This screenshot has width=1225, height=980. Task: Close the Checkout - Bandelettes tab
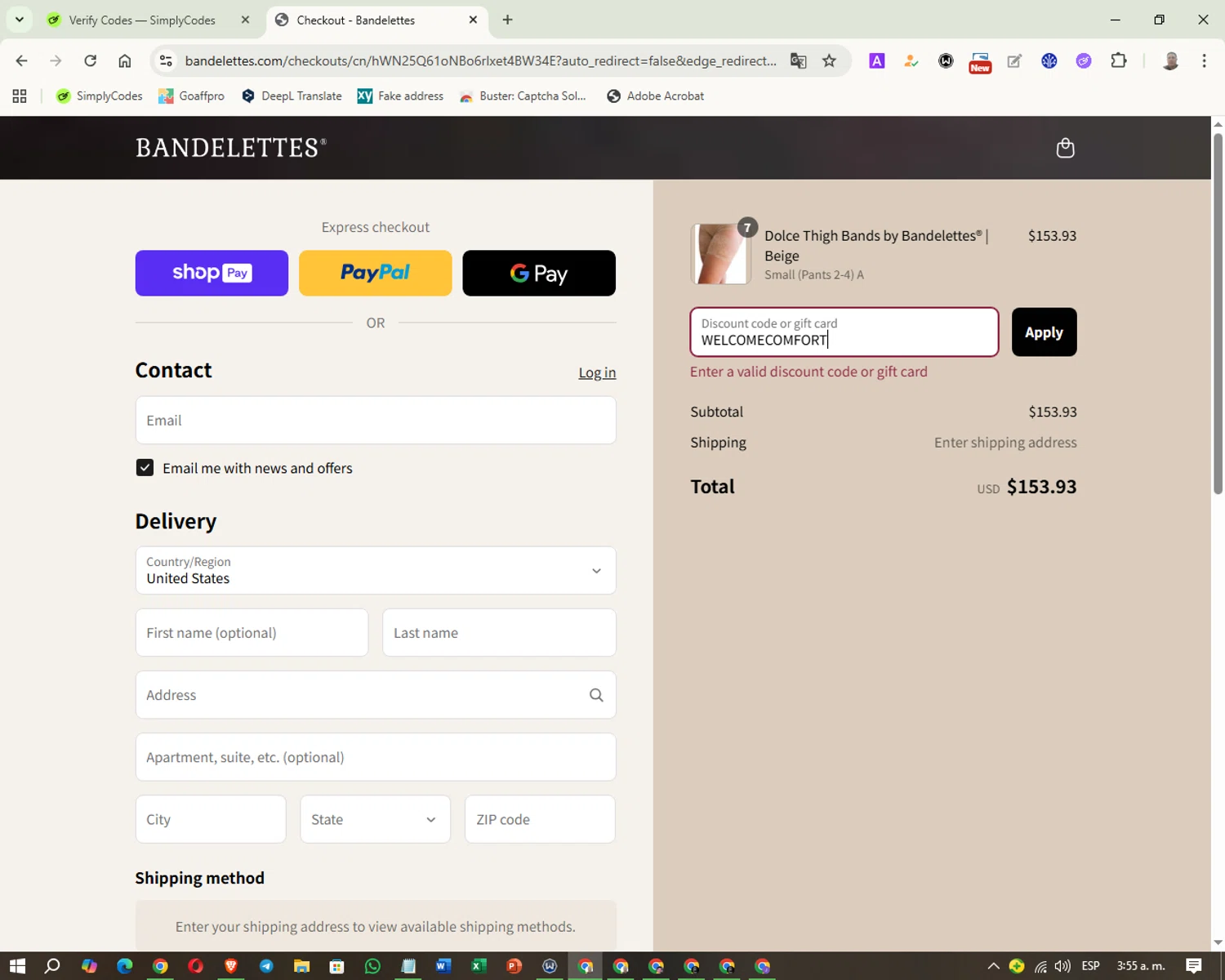point(473,20)
